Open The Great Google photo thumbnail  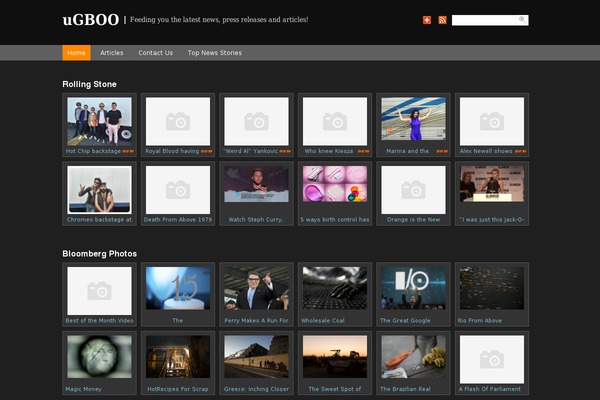[x=413, y=288]
